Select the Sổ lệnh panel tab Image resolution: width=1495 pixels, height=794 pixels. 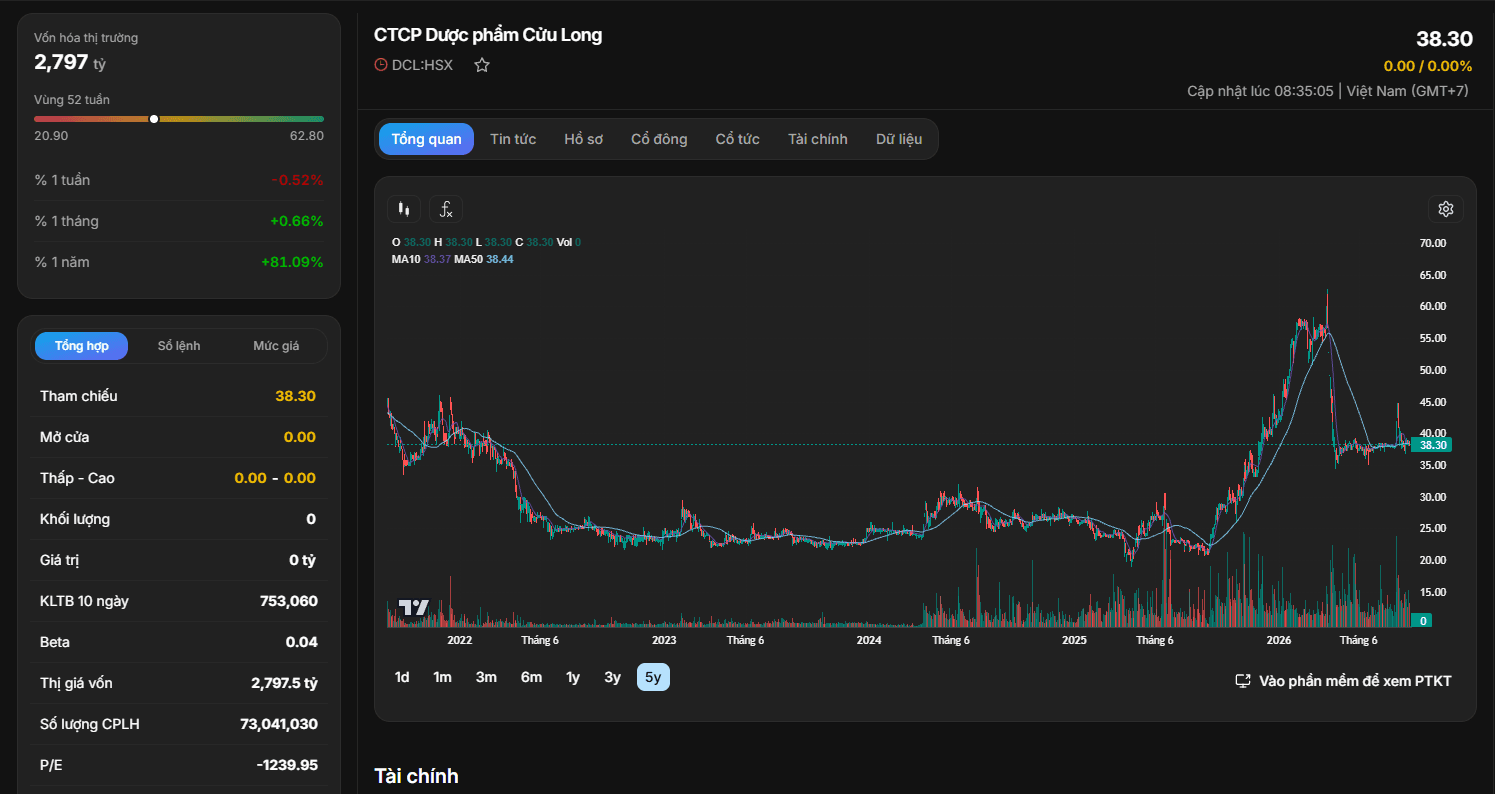[179, 346]
